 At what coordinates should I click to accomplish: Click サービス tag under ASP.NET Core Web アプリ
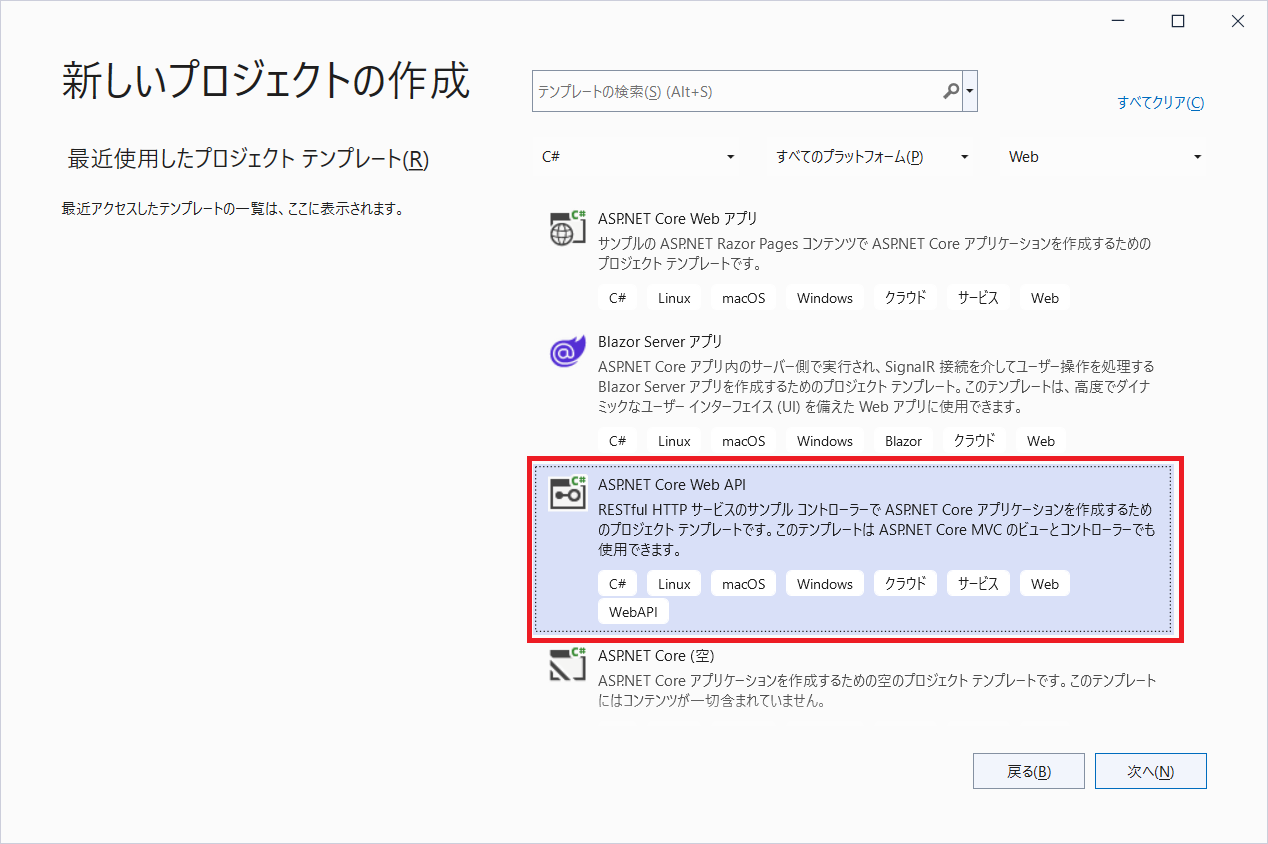click(978, 298)
